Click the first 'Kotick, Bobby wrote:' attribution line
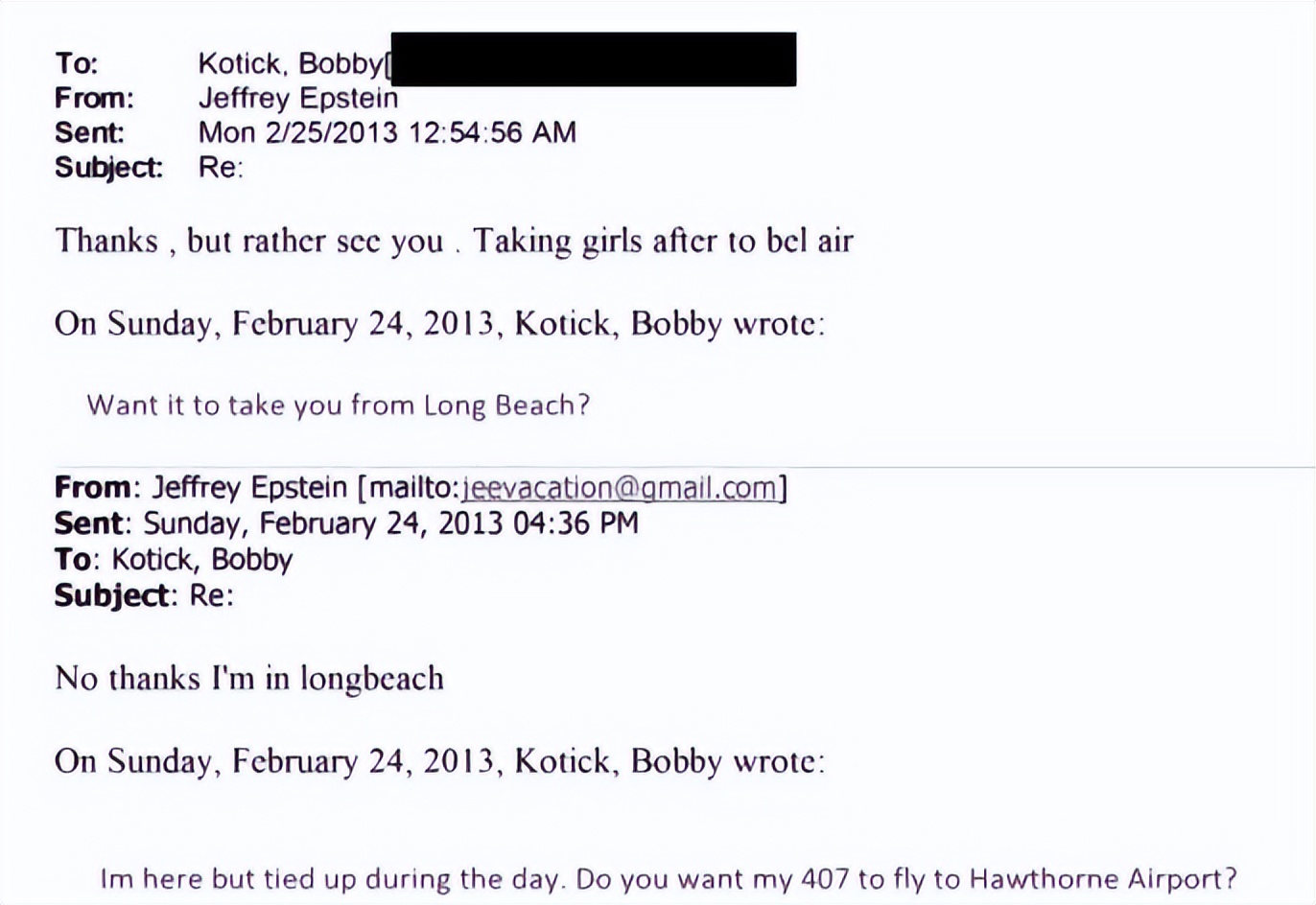Image resolution: width=1316 pixels, height=905 pixels. coord(439,323)
